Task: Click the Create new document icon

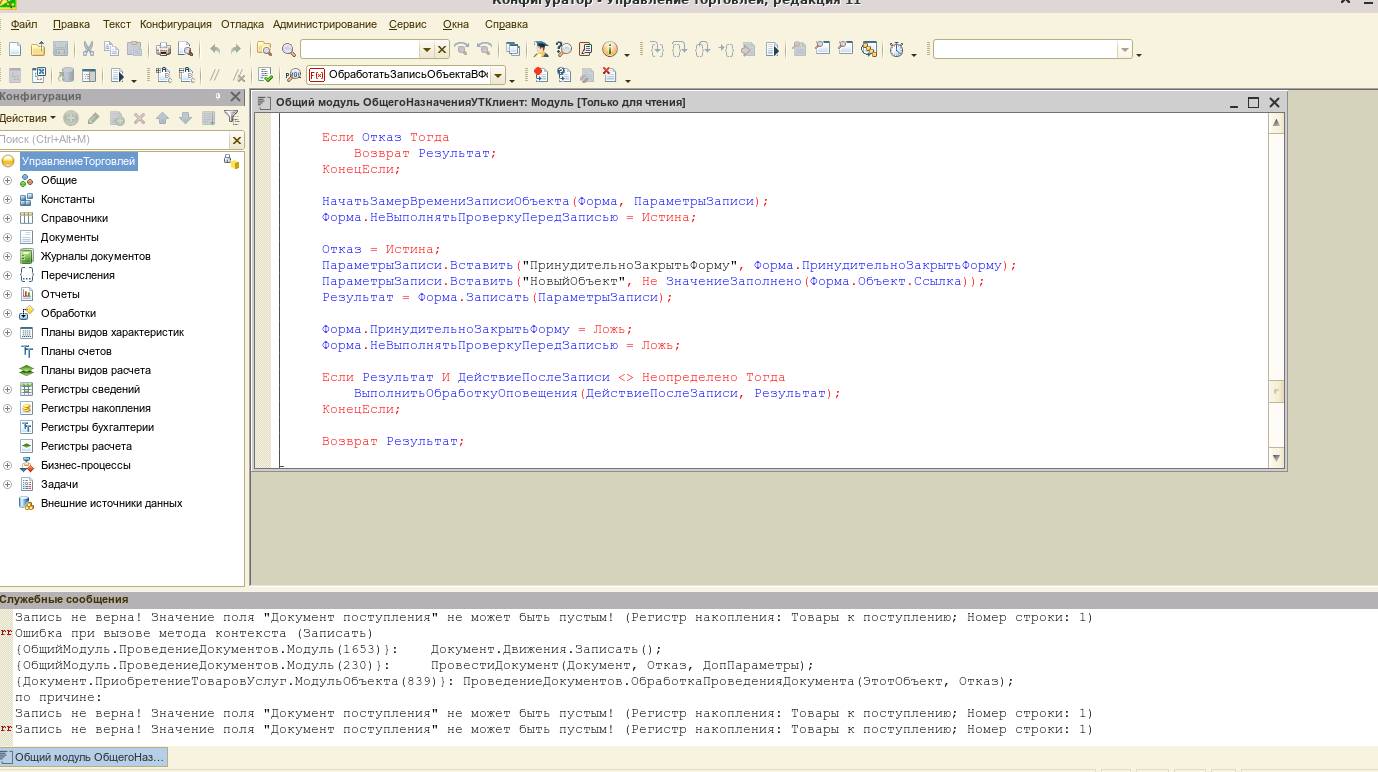Action: [15, 49]
